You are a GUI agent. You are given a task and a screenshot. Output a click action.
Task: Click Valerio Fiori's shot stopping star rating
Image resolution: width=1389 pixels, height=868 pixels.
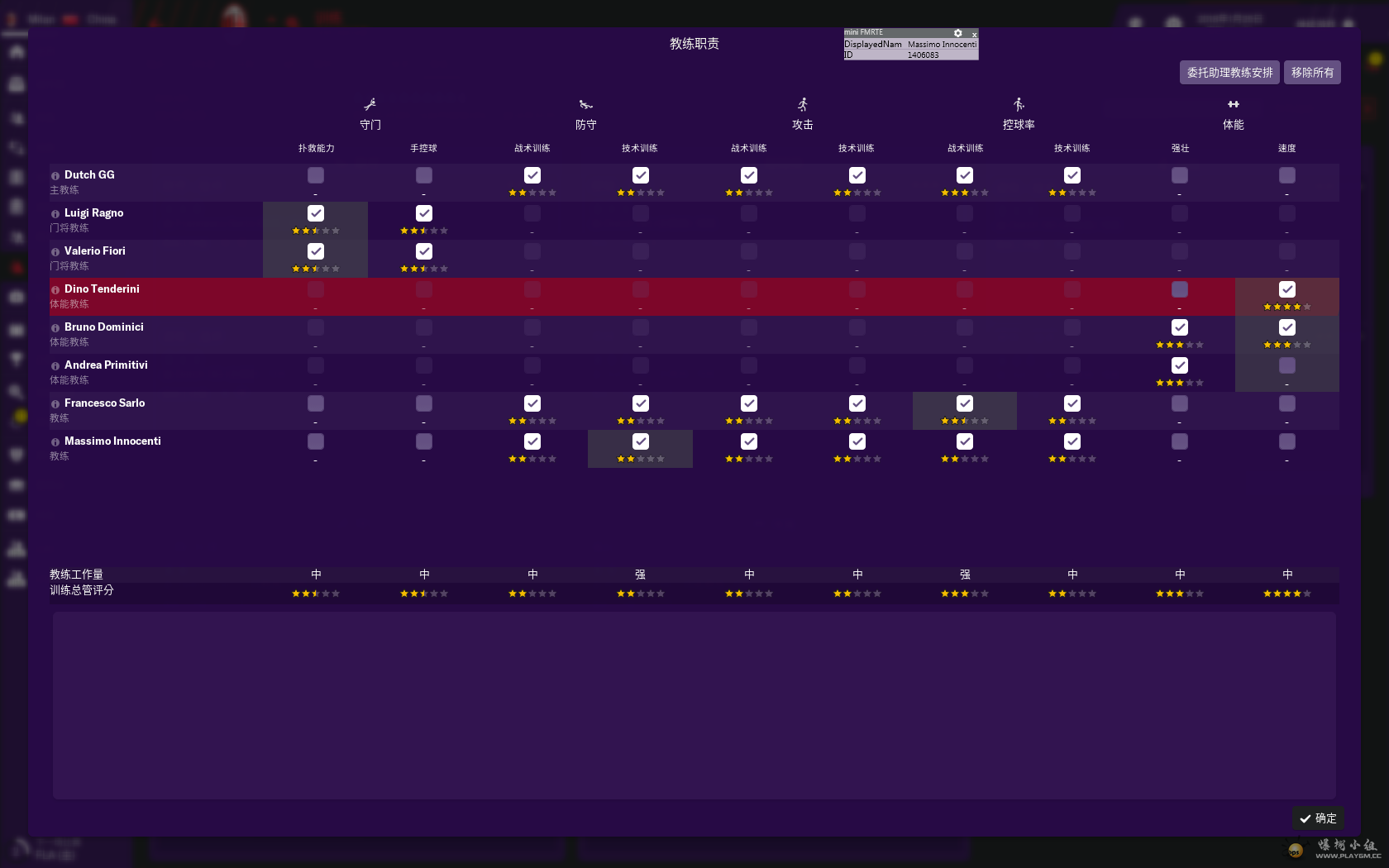pyautogui.click(x=316, y=269)
